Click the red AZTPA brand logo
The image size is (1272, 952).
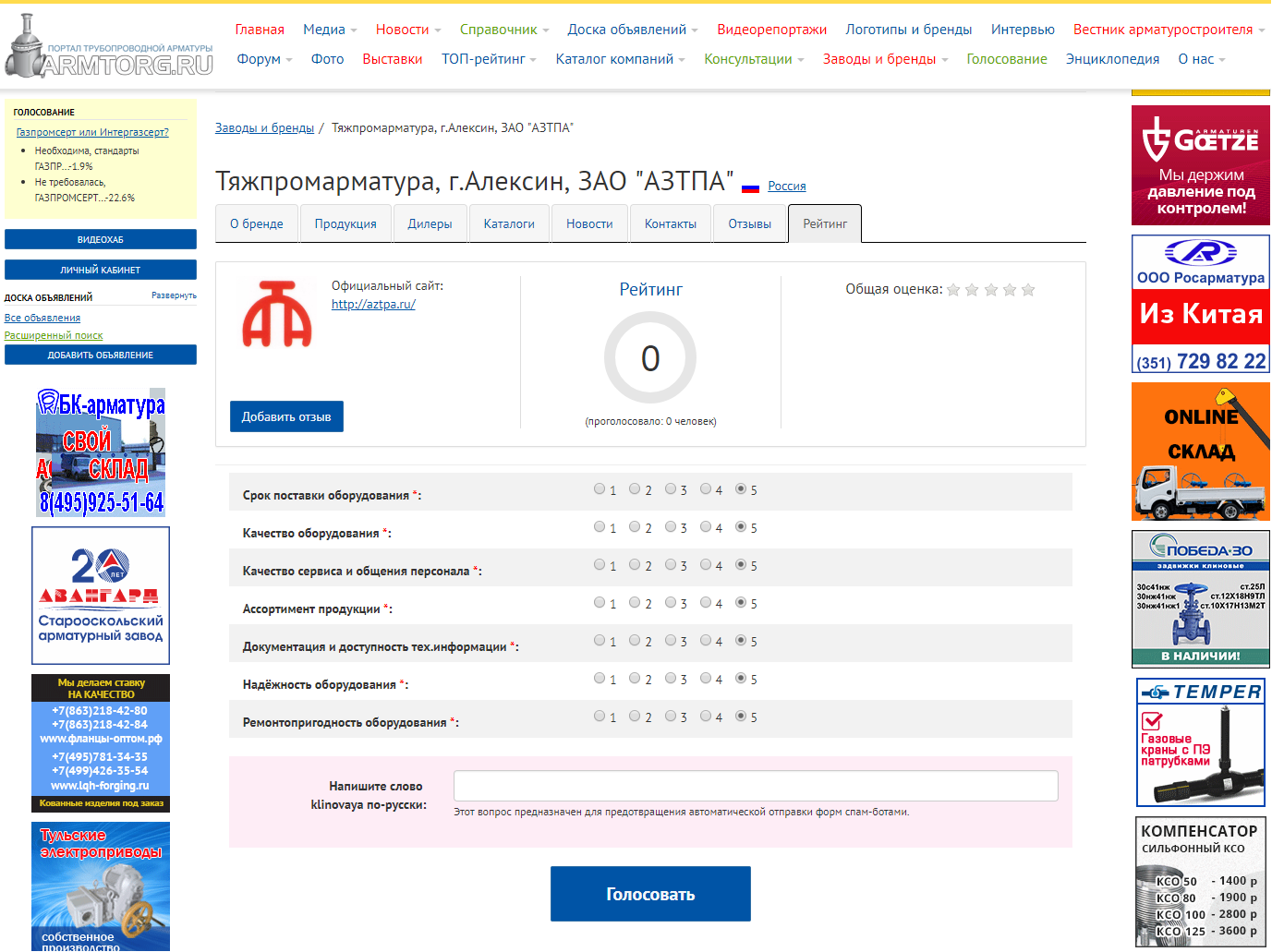[x=277, y=314]
